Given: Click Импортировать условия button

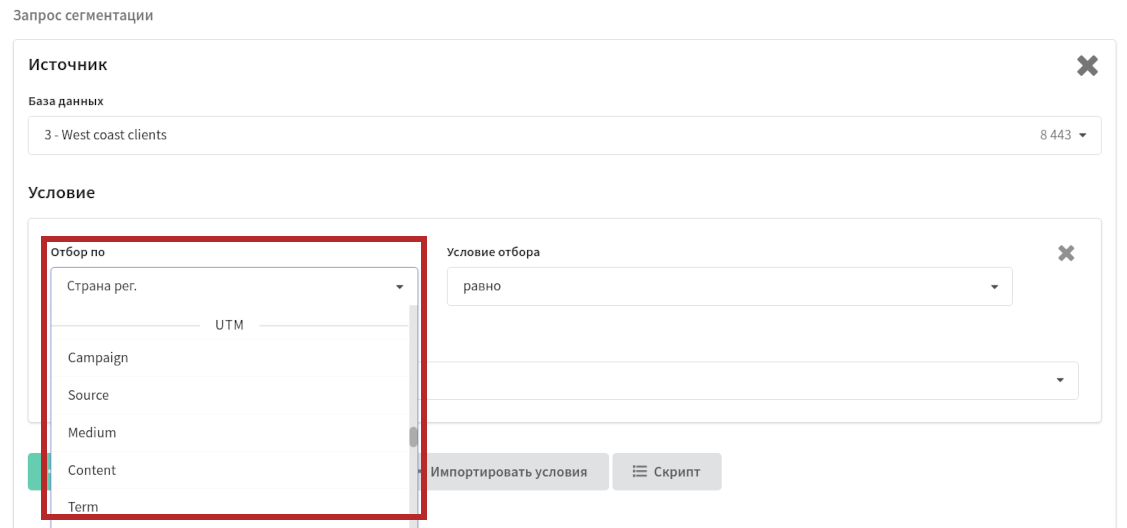Looking at the screenshot, I should [513, 472].
